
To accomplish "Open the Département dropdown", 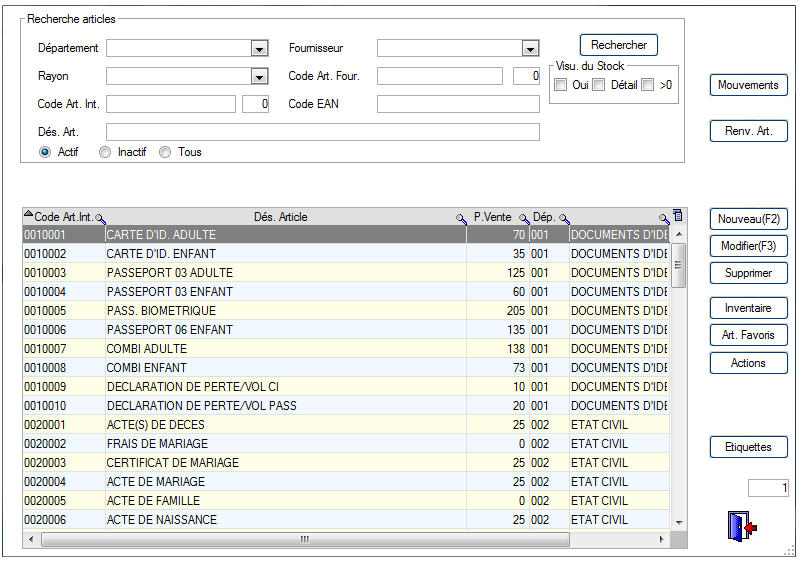I will point(260,49).
